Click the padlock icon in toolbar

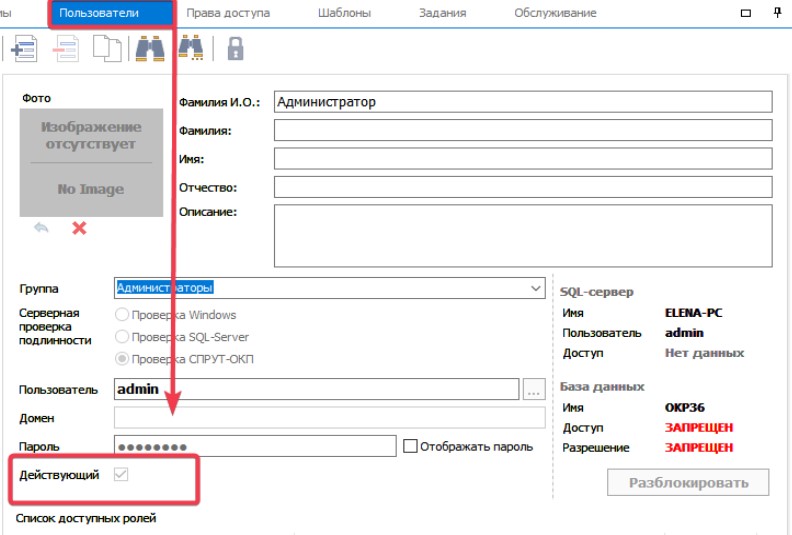[x=235, y=48]
